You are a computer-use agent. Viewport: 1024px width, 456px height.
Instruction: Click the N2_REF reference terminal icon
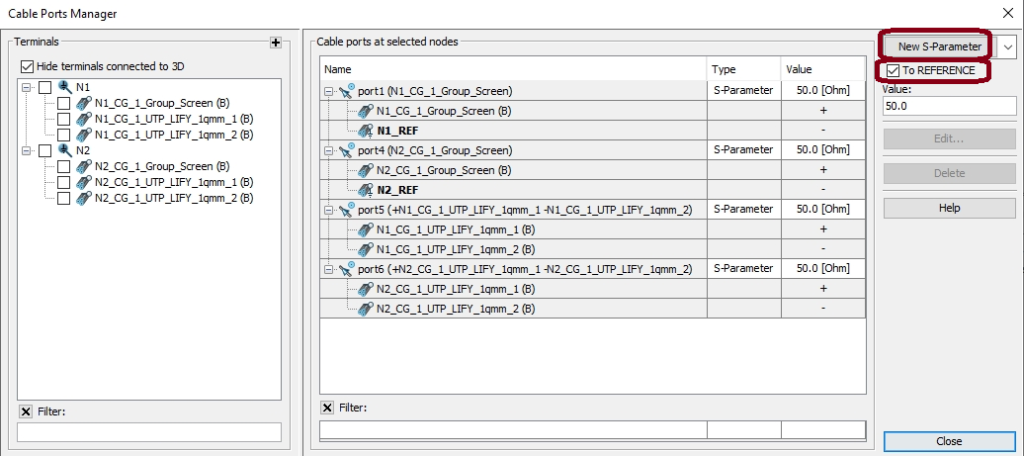[x=365, y=190]
